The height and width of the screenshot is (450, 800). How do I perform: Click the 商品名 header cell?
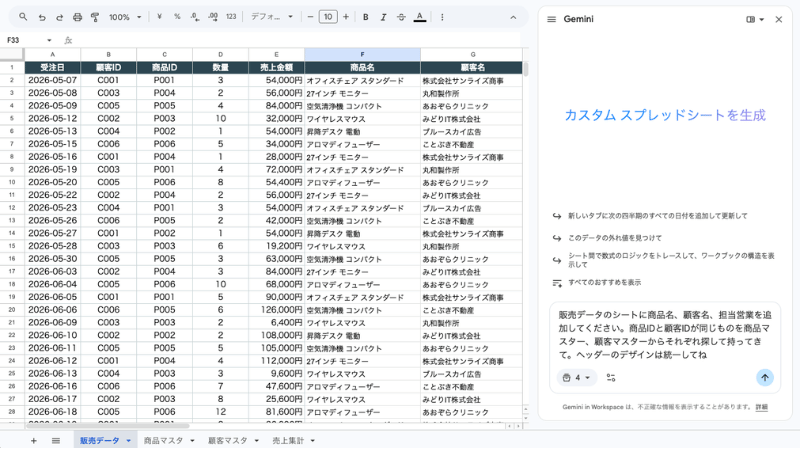click(362, 67)
